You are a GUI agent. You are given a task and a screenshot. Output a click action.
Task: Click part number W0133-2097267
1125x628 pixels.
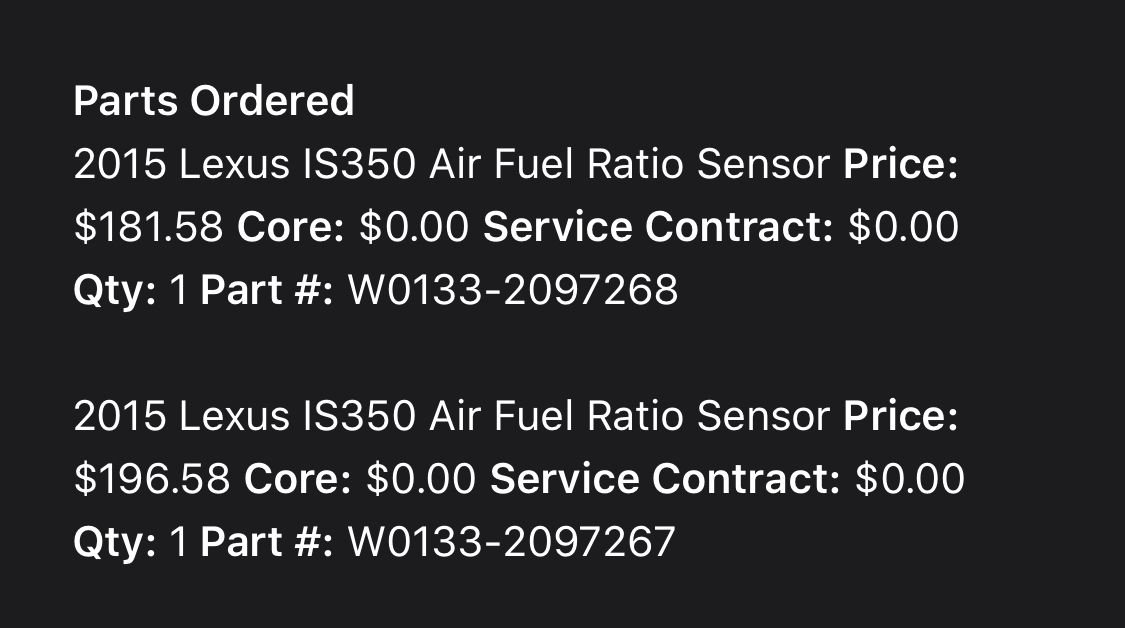click(x=511, y=543)
